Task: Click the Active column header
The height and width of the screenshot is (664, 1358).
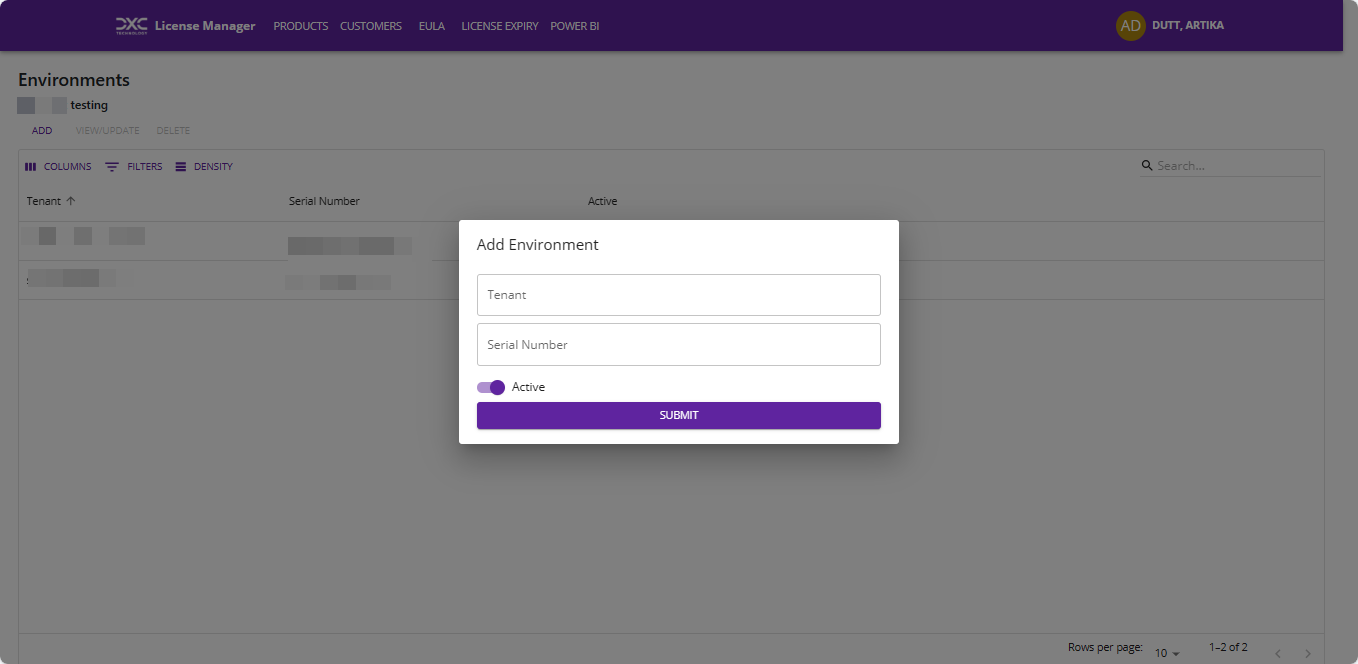Action: click(x=602, y=200)
